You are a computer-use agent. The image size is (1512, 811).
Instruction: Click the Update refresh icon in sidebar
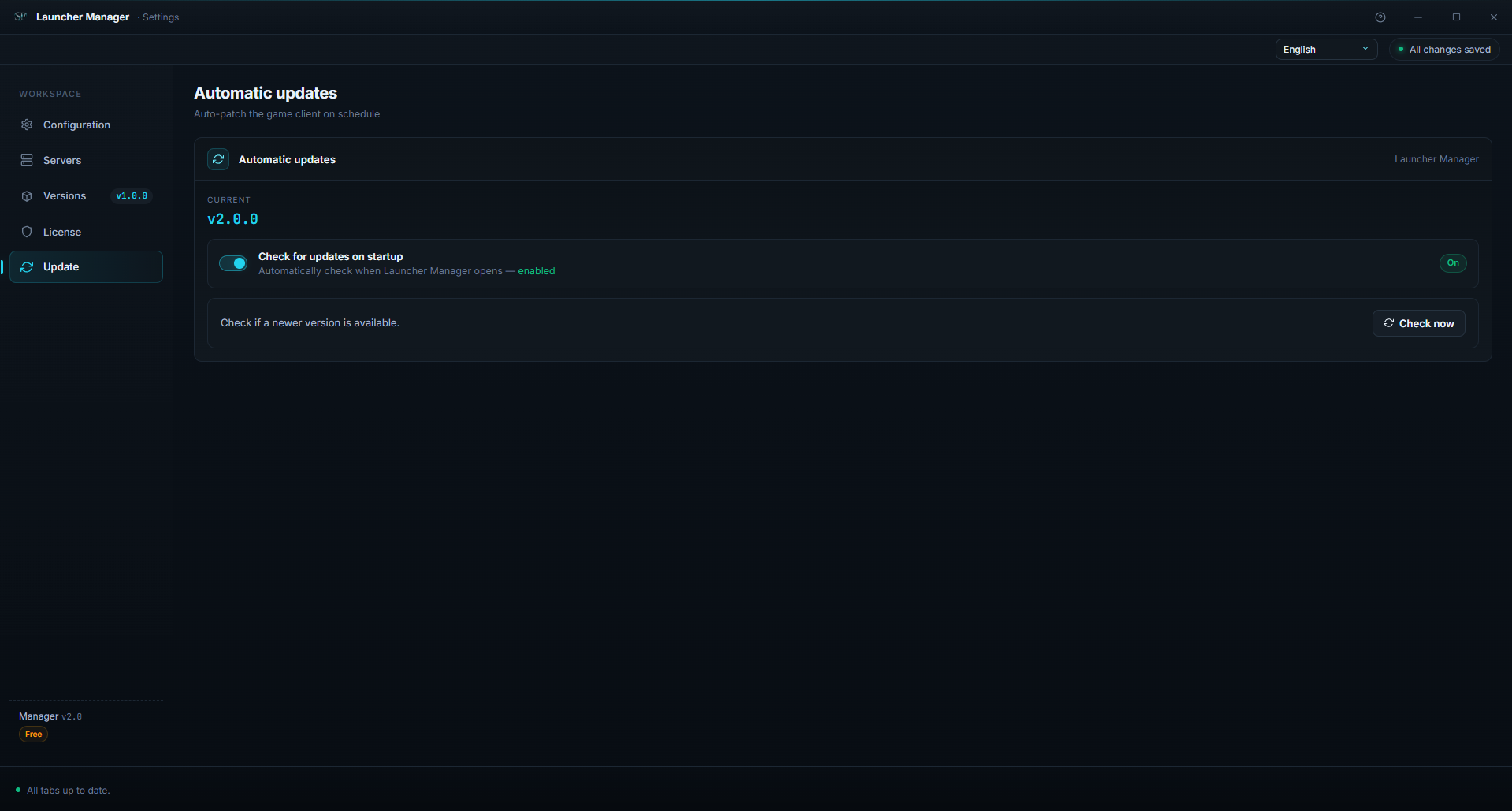click(x=27, y=267)
